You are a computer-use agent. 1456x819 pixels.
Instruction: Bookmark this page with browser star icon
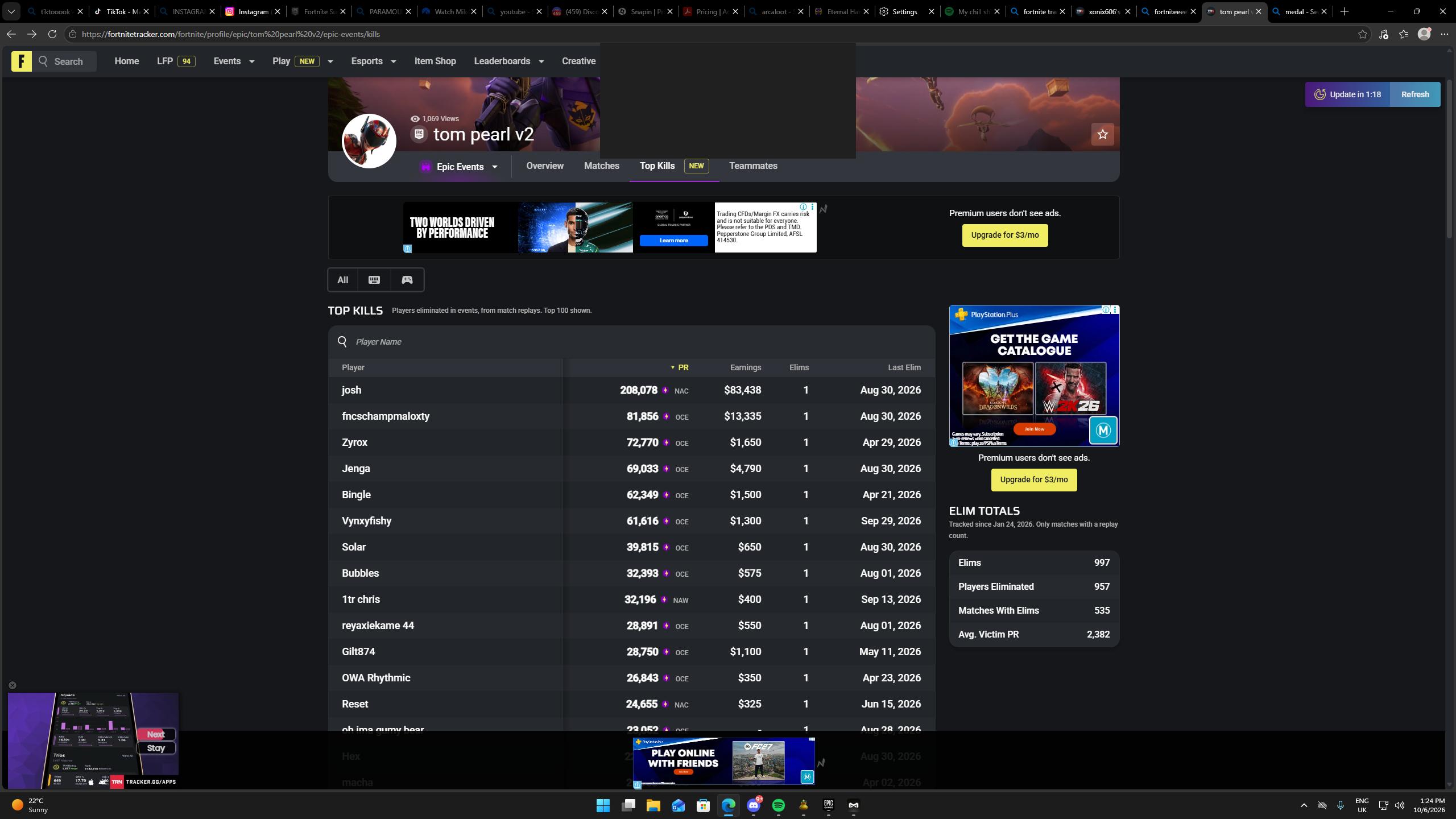point(1363,34)
